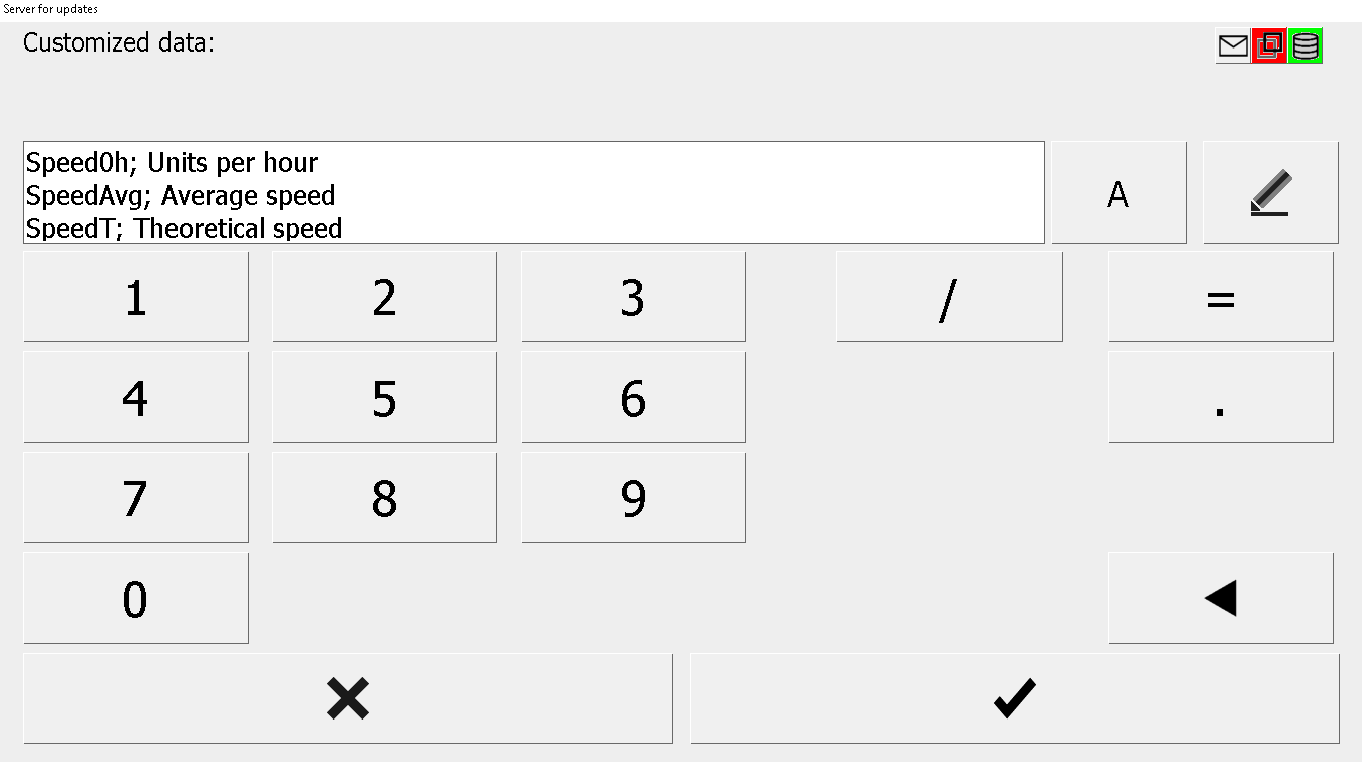Tap the number 1 key
Screen dimensions: 1362x762
click(136, 297)
